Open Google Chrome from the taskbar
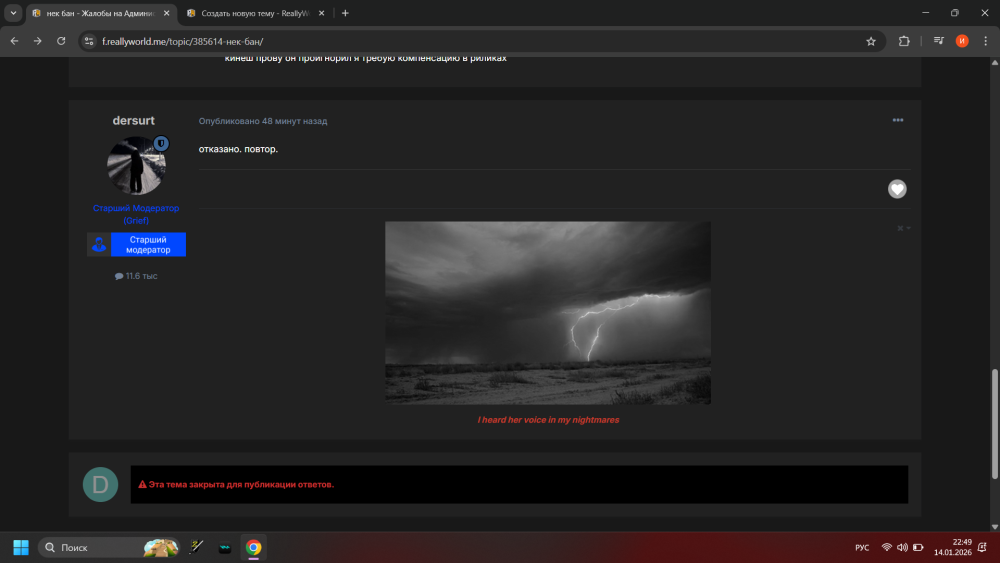The image size is (1000, 563). (x=253, y=548)
